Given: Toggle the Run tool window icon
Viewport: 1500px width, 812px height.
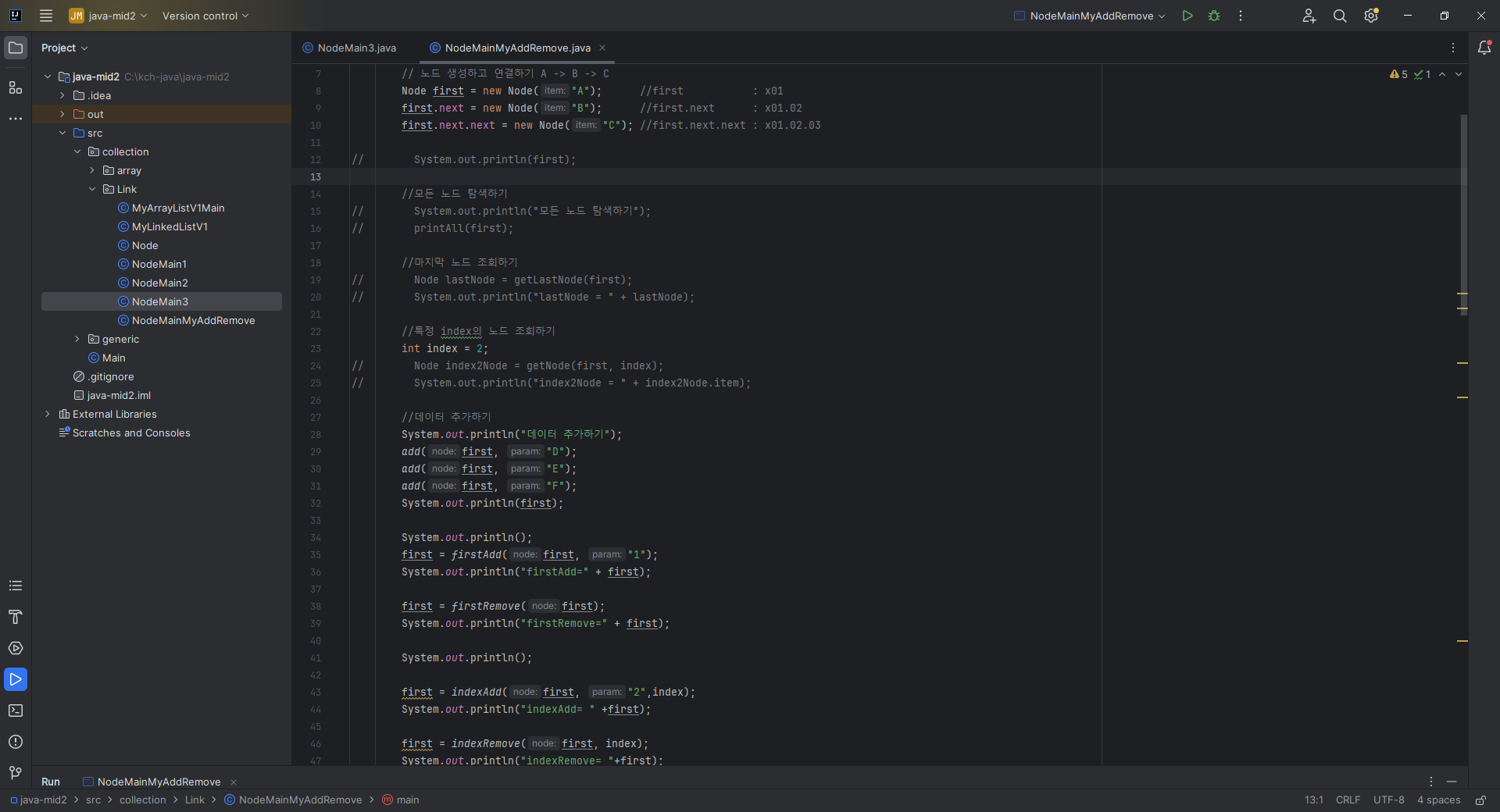Looking at the screenshot, I should pyautogui.click(x=16, y=679).
